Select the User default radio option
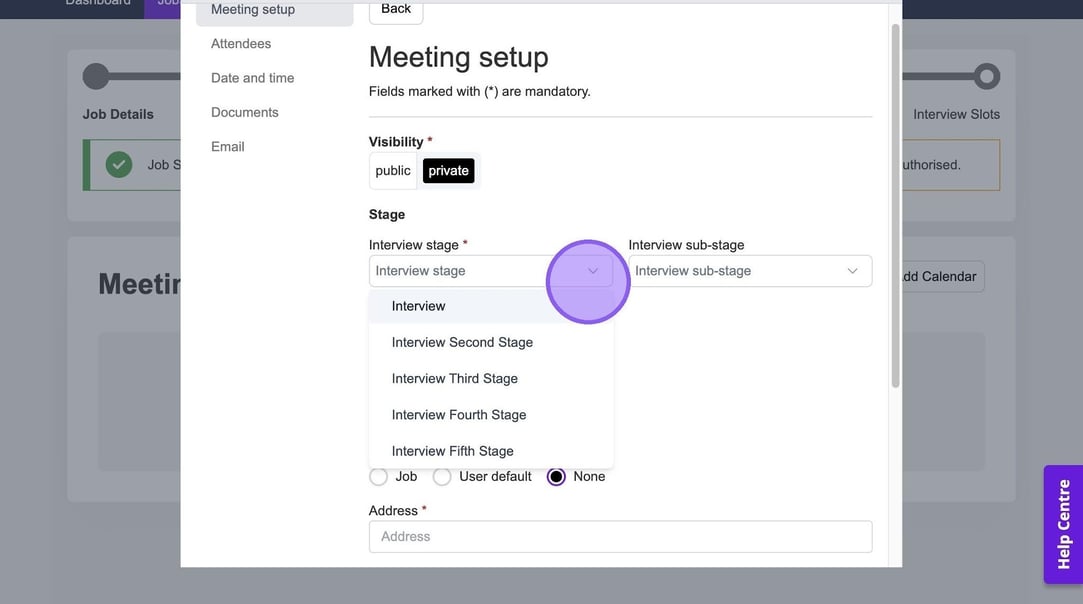This screenshot has height=604, width=1083. pos(442,477)
